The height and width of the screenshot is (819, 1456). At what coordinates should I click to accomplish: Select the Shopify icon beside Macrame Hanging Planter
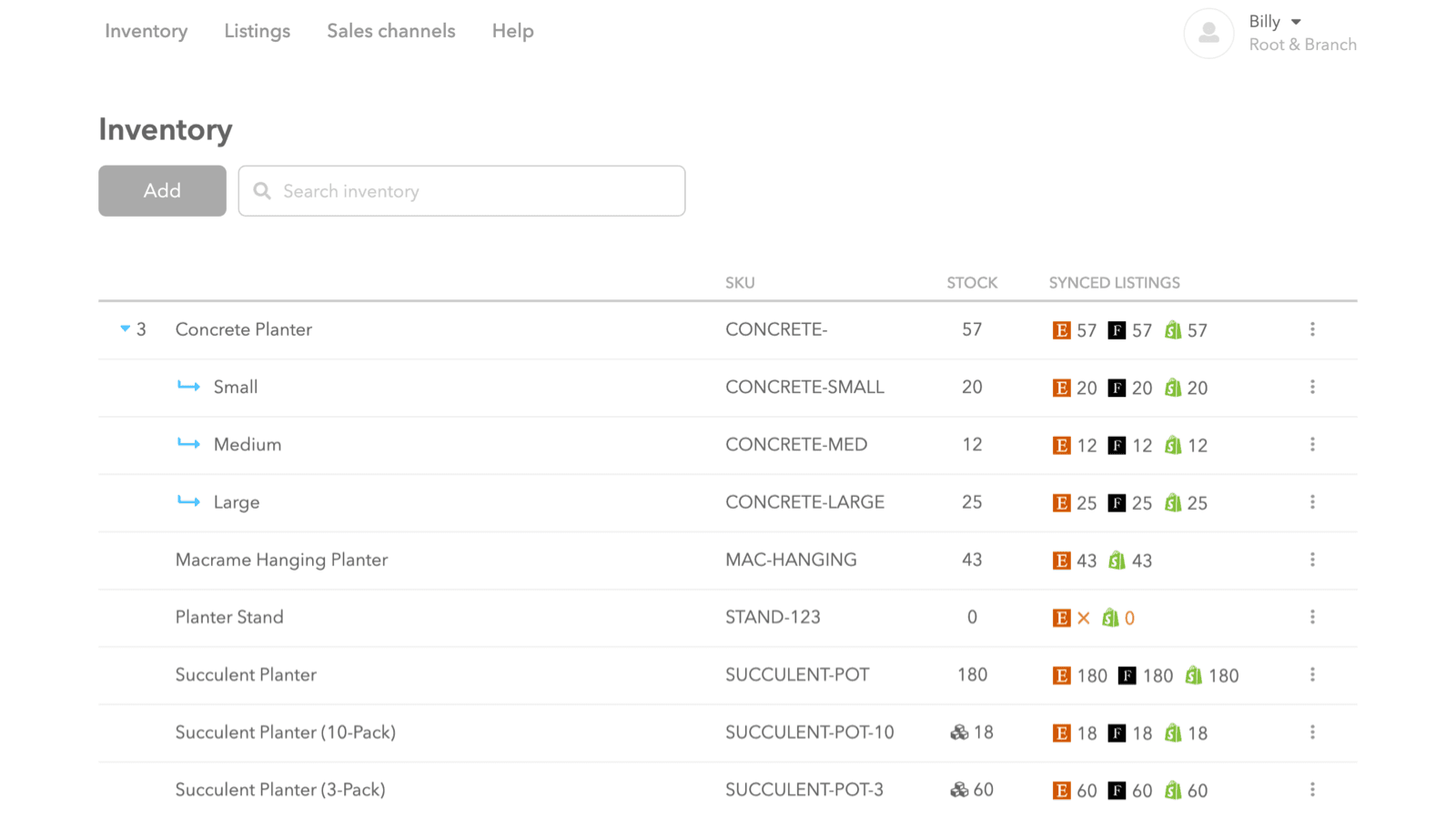(1116, 561)
